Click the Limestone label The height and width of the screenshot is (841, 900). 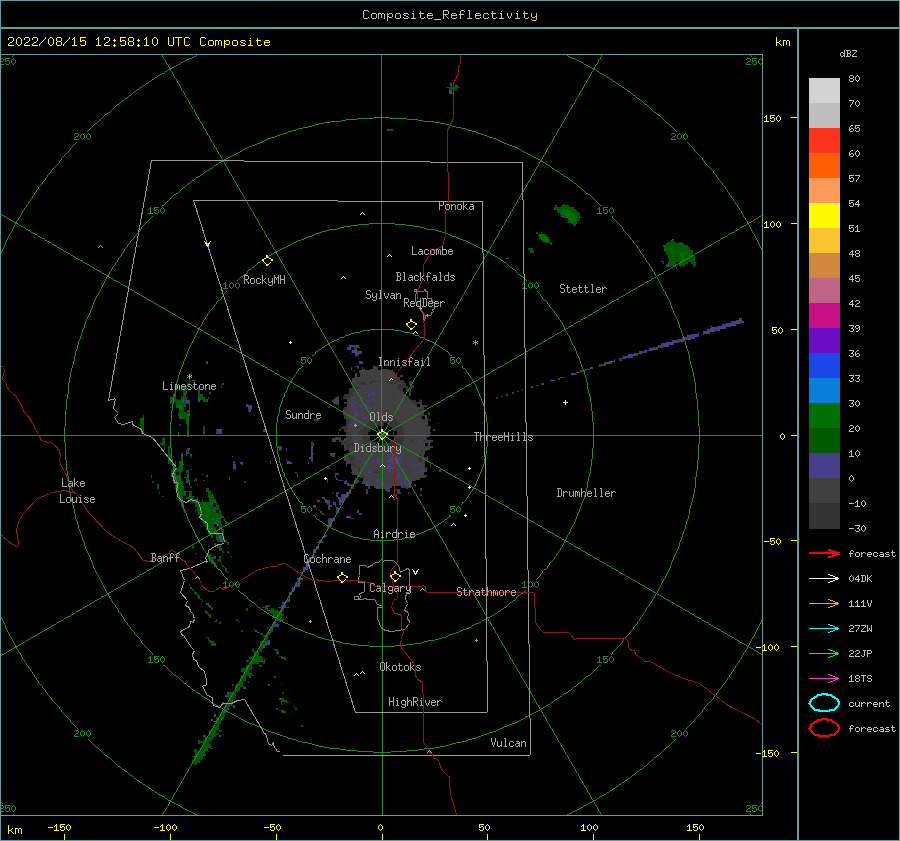(x=189, y=386)
